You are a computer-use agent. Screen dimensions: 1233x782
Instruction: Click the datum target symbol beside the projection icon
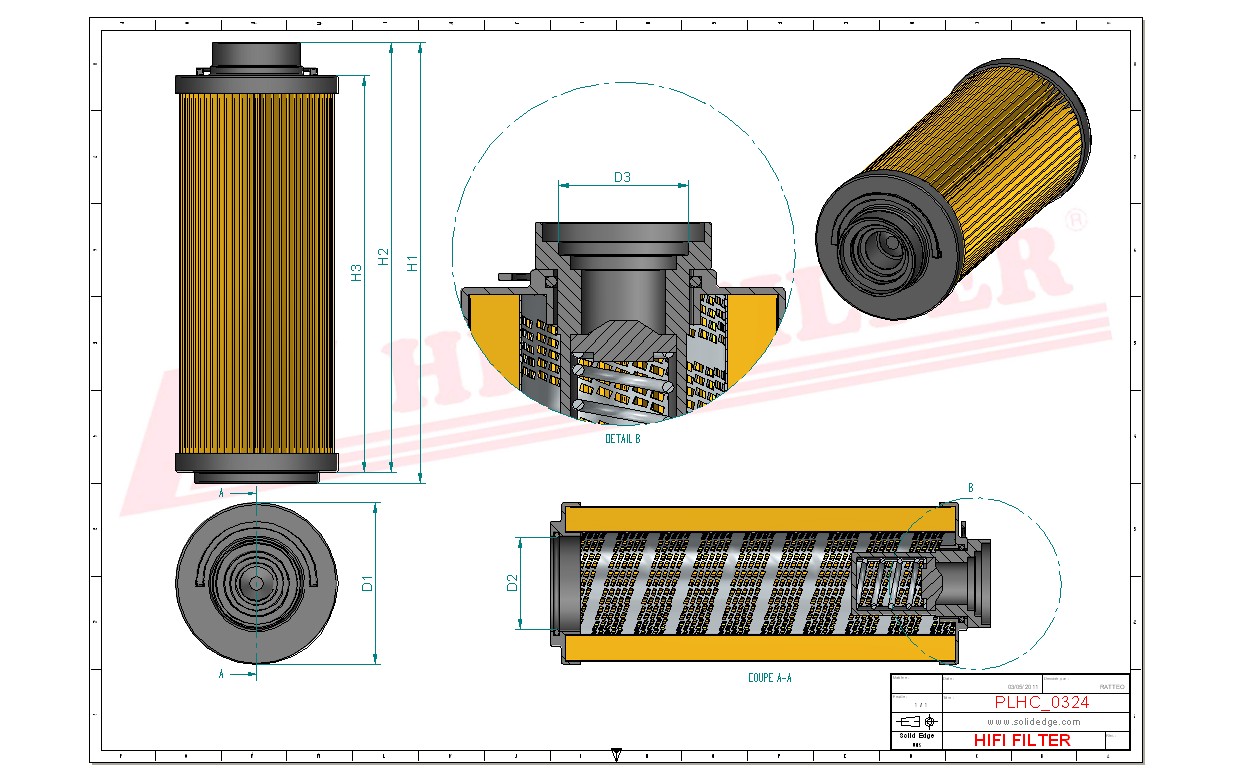click(930, 721)
